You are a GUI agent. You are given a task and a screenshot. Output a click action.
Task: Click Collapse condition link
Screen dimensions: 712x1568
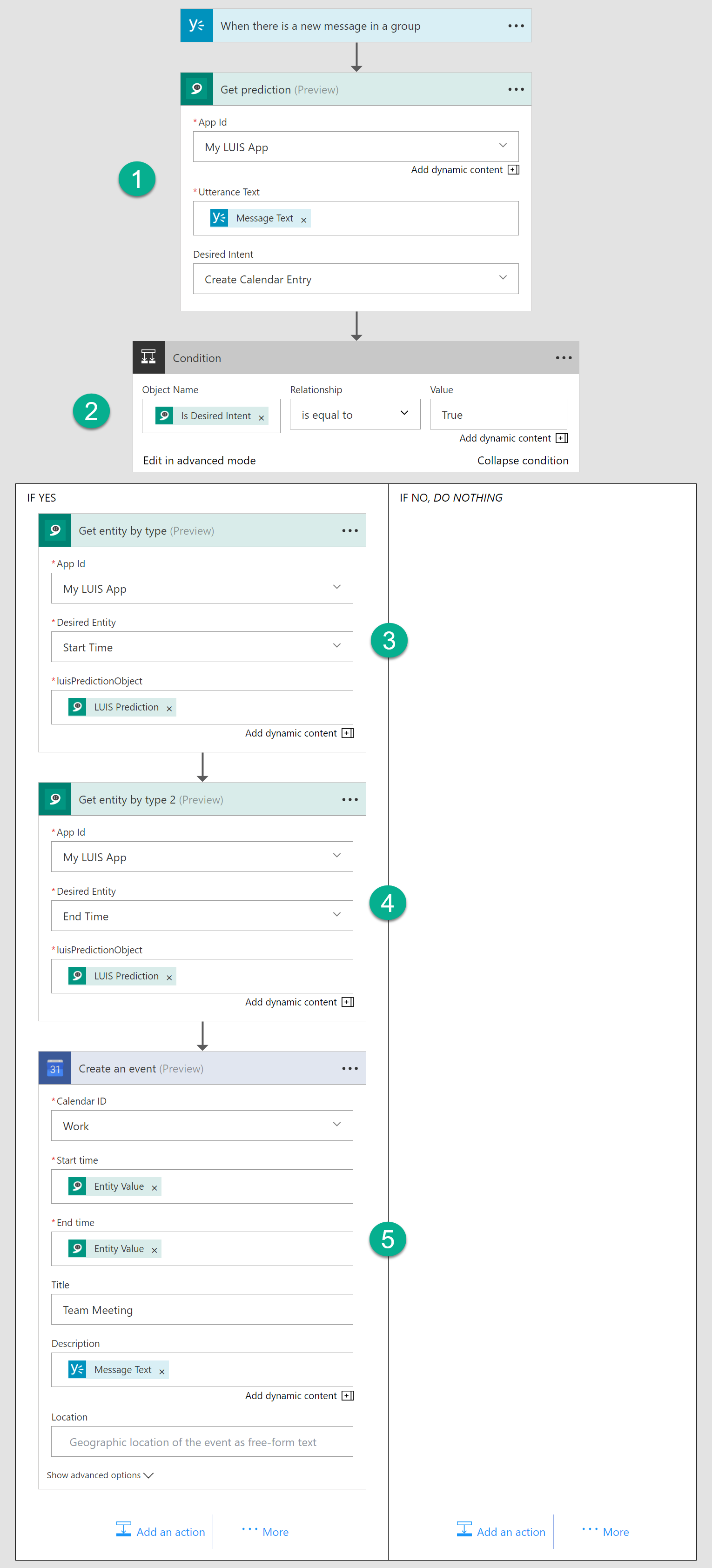pos(522,461)
